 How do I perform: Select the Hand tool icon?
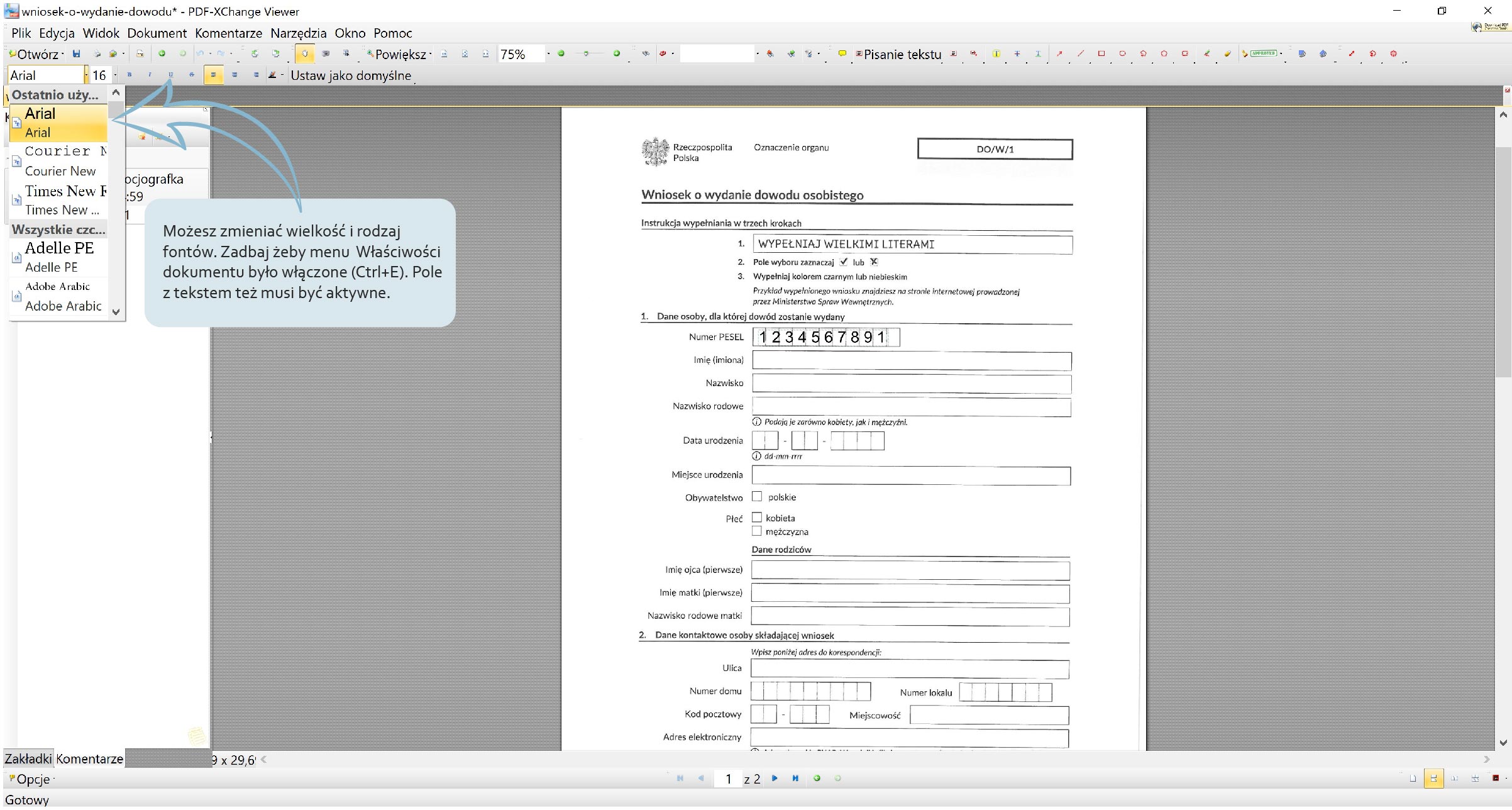pos(304,54)
